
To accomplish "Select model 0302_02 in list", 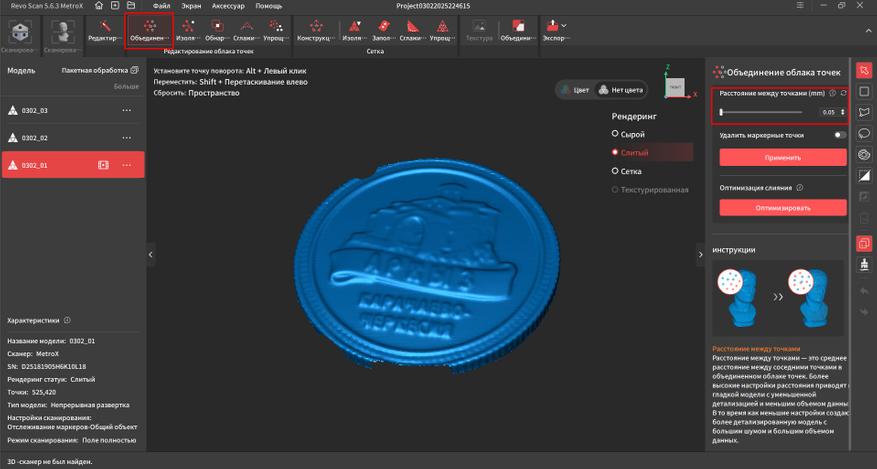I will point(73,138).
